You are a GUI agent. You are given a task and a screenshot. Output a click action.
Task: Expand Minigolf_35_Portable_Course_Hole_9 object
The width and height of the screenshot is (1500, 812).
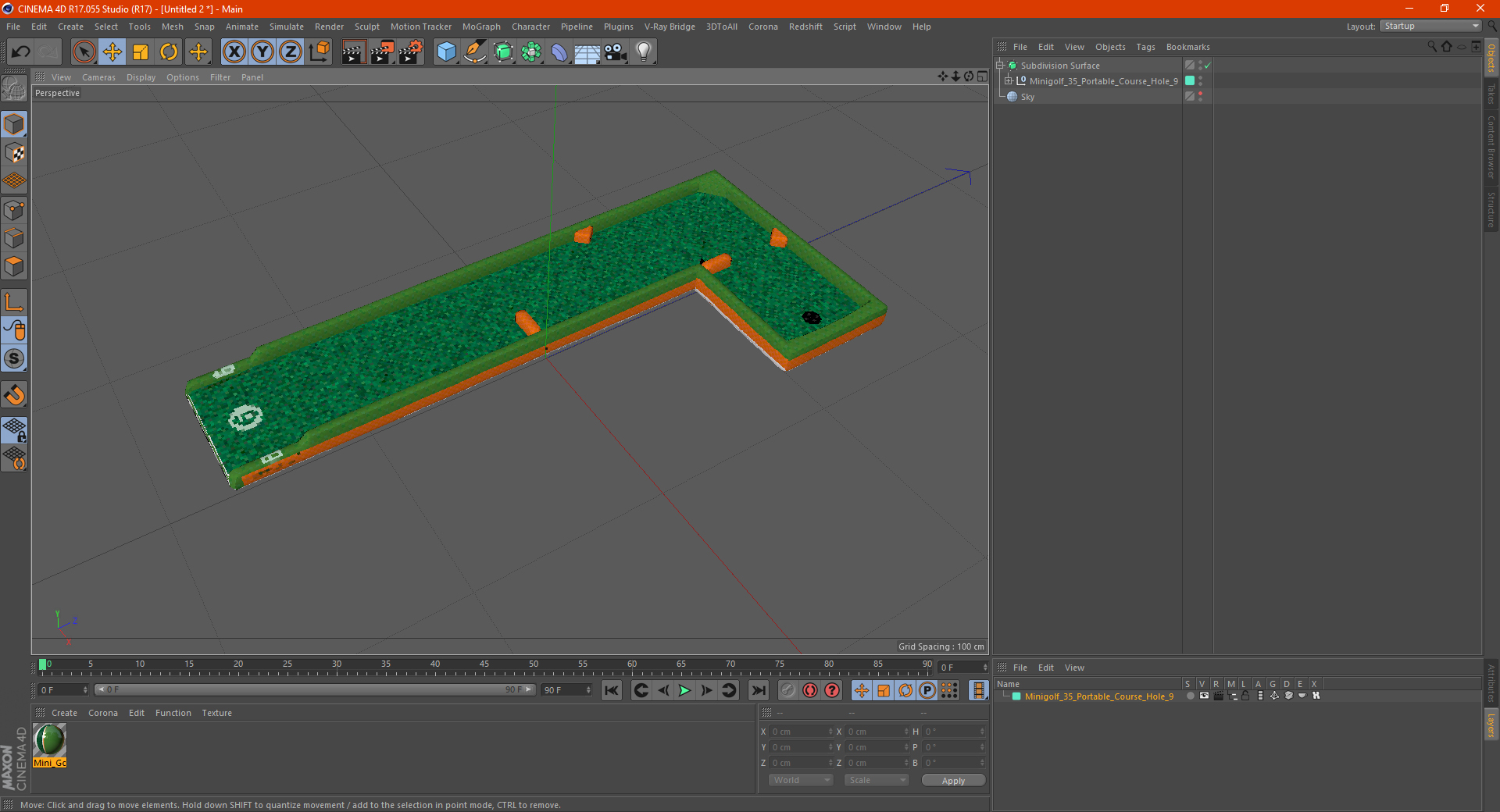(x=1009, y=81)
